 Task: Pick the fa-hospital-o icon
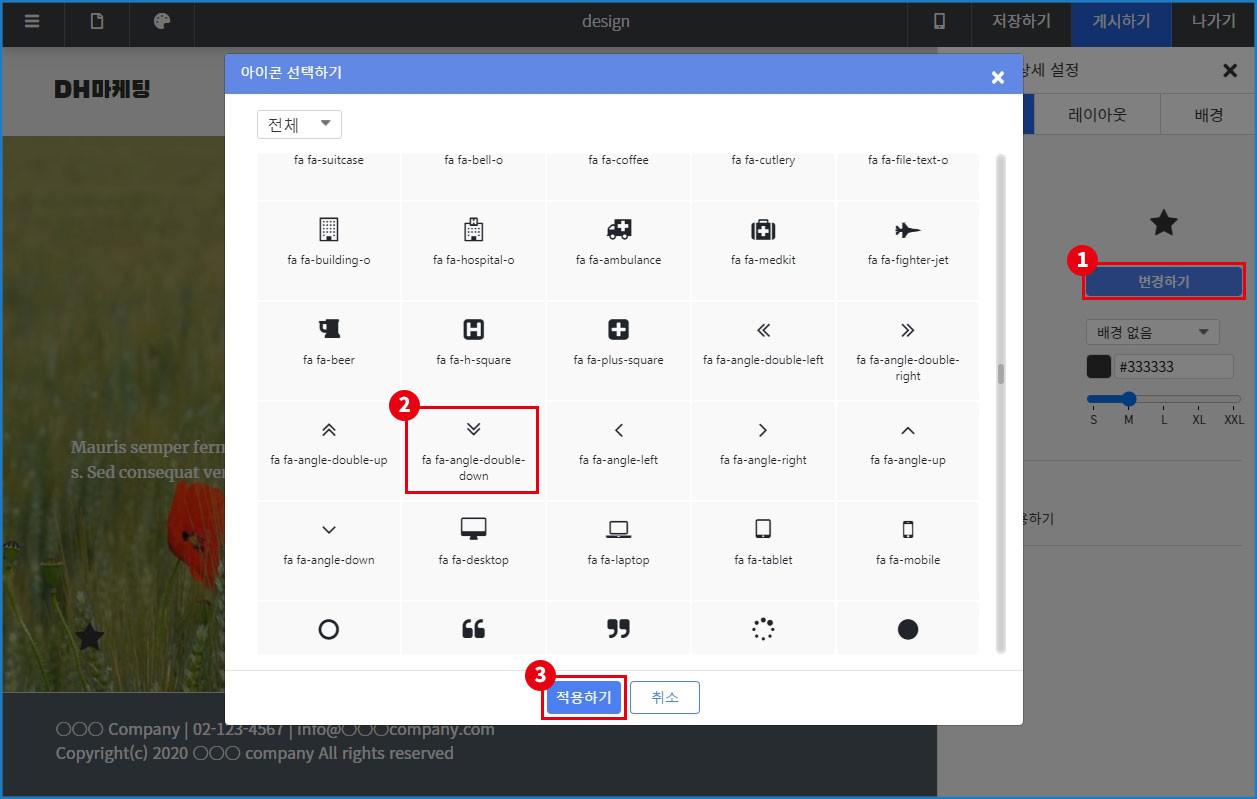473,241
